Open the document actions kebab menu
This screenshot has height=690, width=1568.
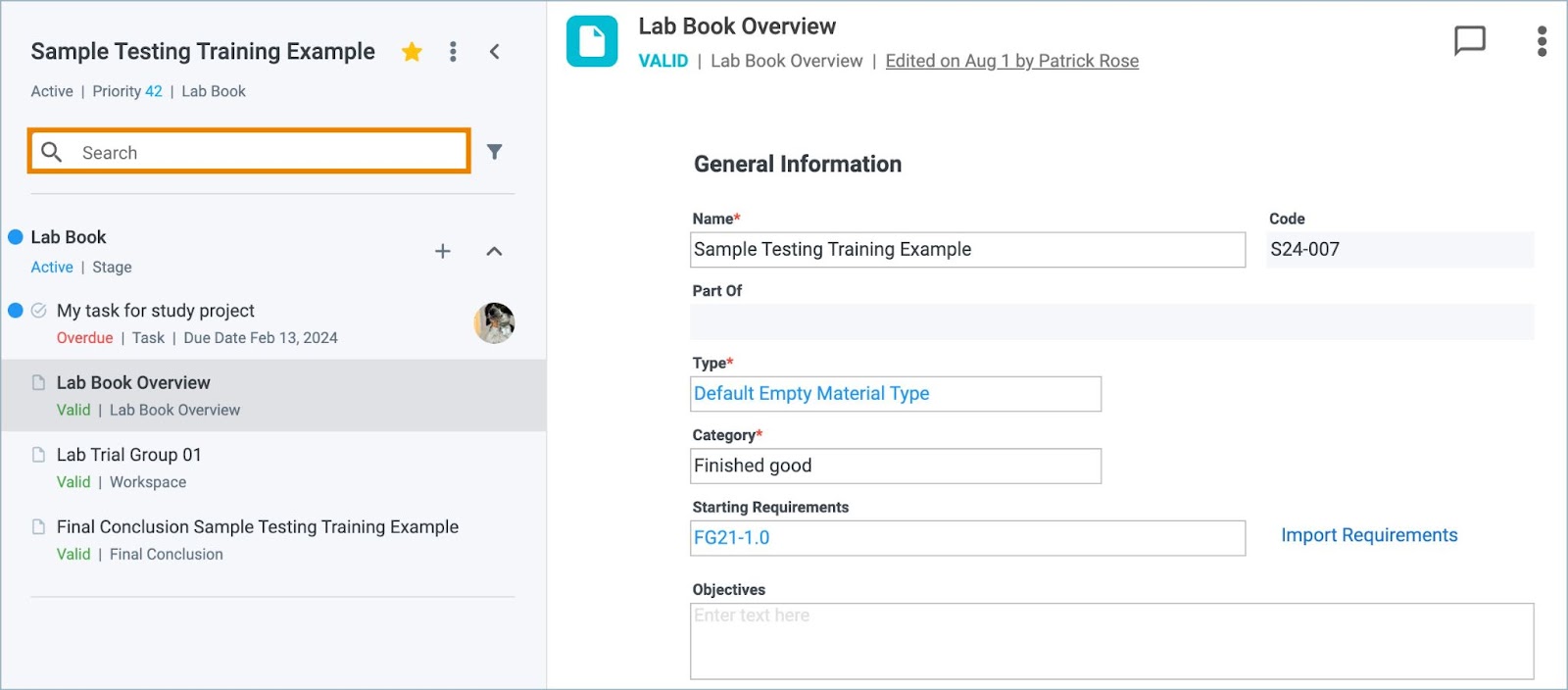coord(1542,41)
